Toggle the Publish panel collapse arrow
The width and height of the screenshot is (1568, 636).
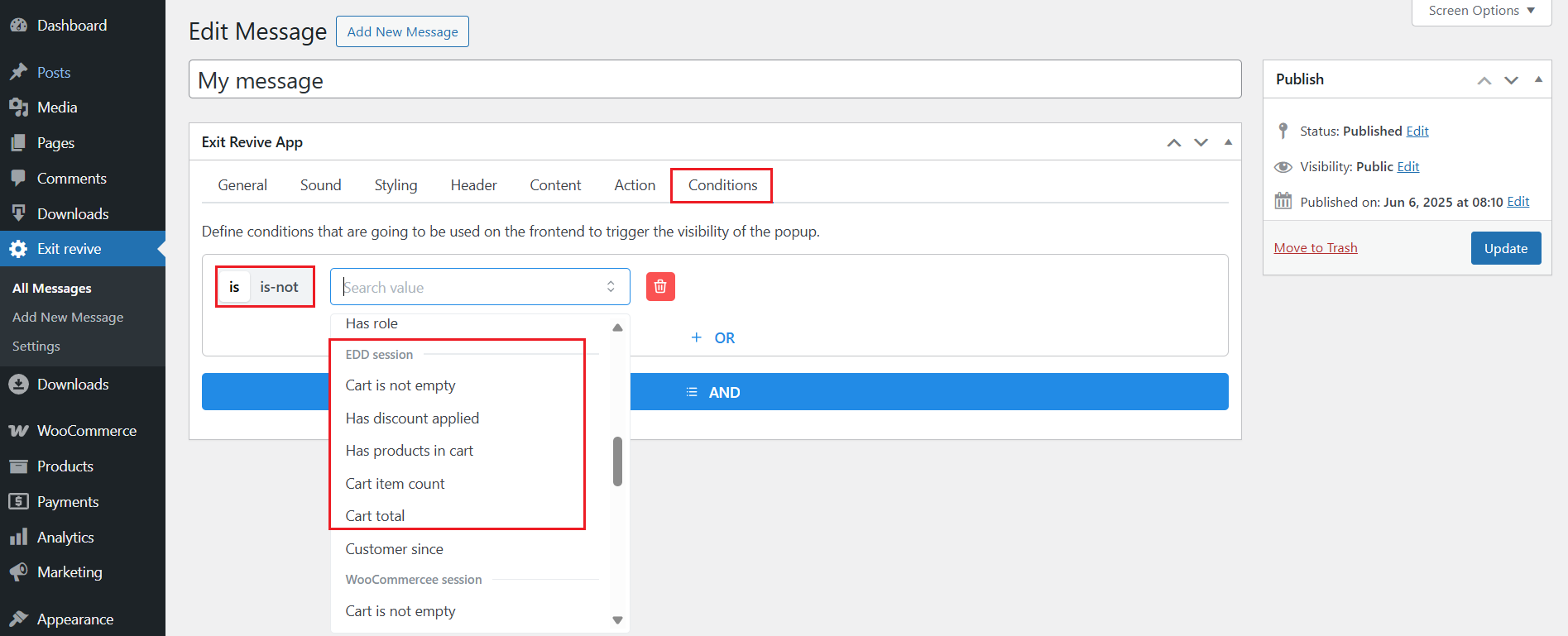(1538, 79)
